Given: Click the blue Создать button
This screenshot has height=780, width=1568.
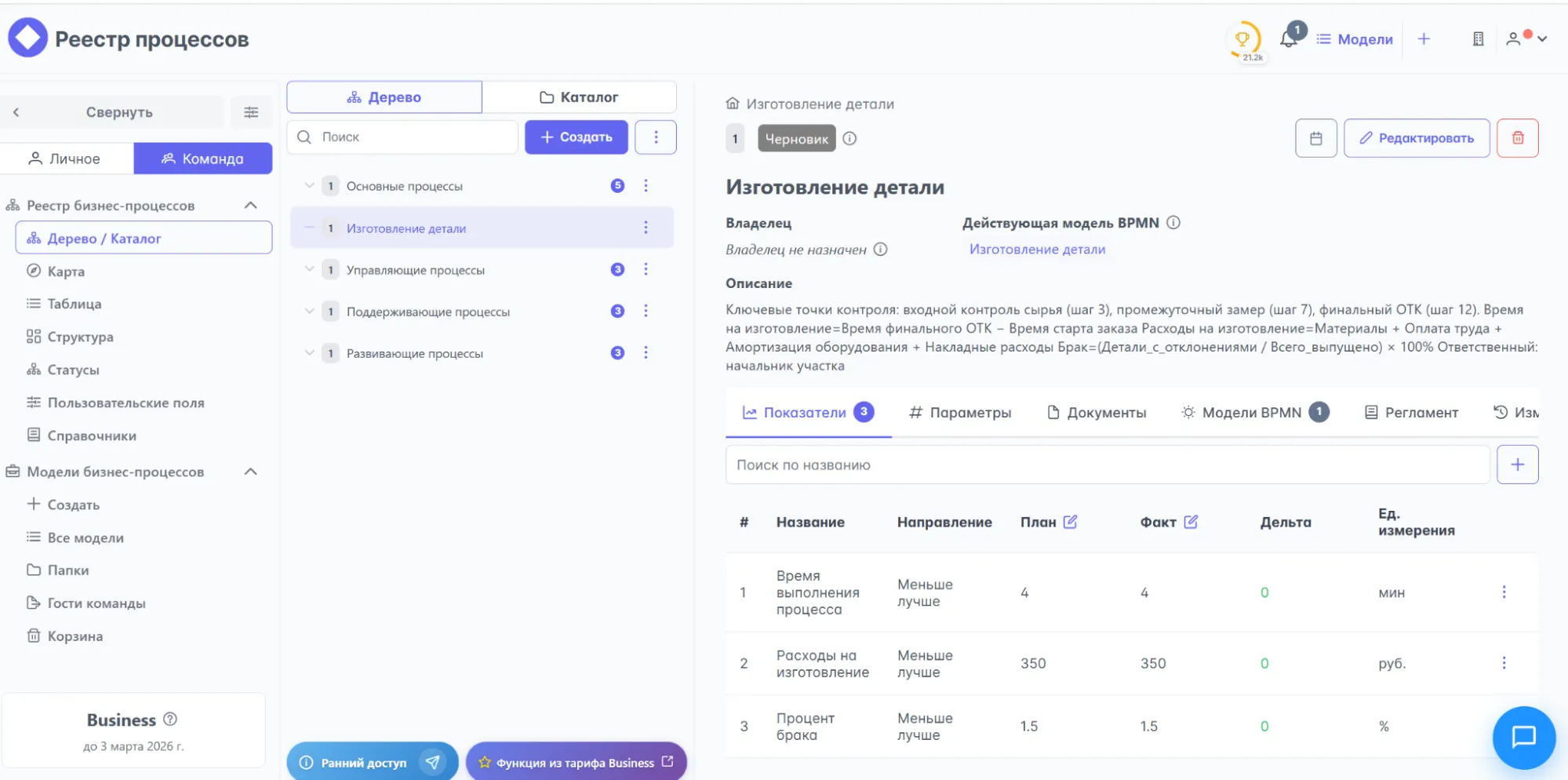Looking at the screenshot, I should [x=577, y=137].
